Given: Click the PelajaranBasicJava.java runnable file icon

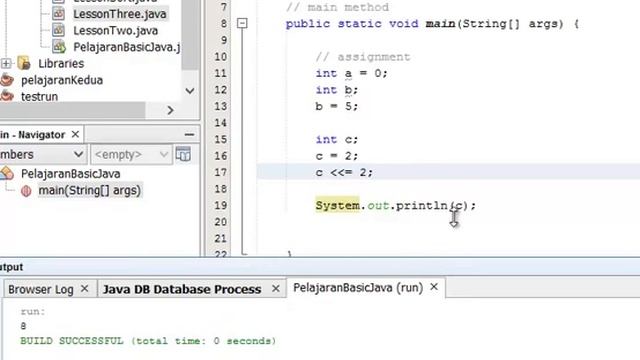Looking at the screenshot, I should coord(59,47).
